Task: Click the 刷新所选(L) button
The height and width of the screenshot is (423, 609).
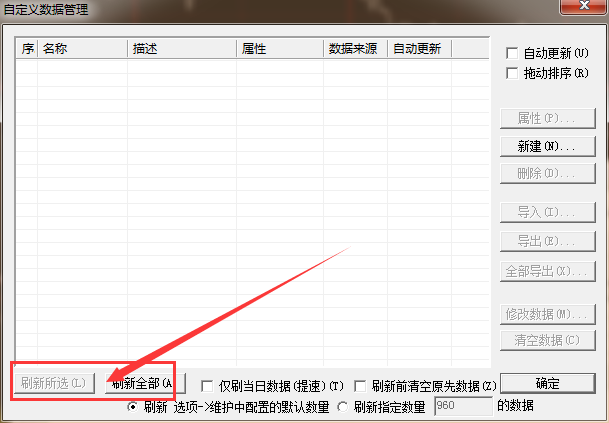Action: point(54,383)
